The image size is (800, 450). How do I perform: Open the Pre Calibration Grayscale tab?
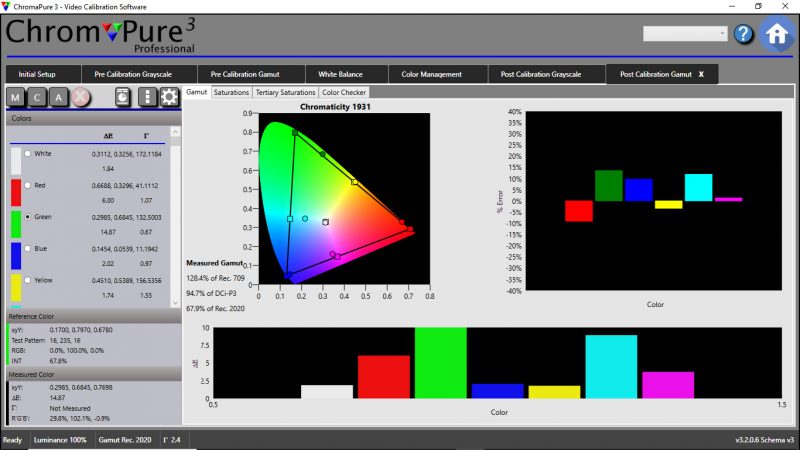[132, 74]
